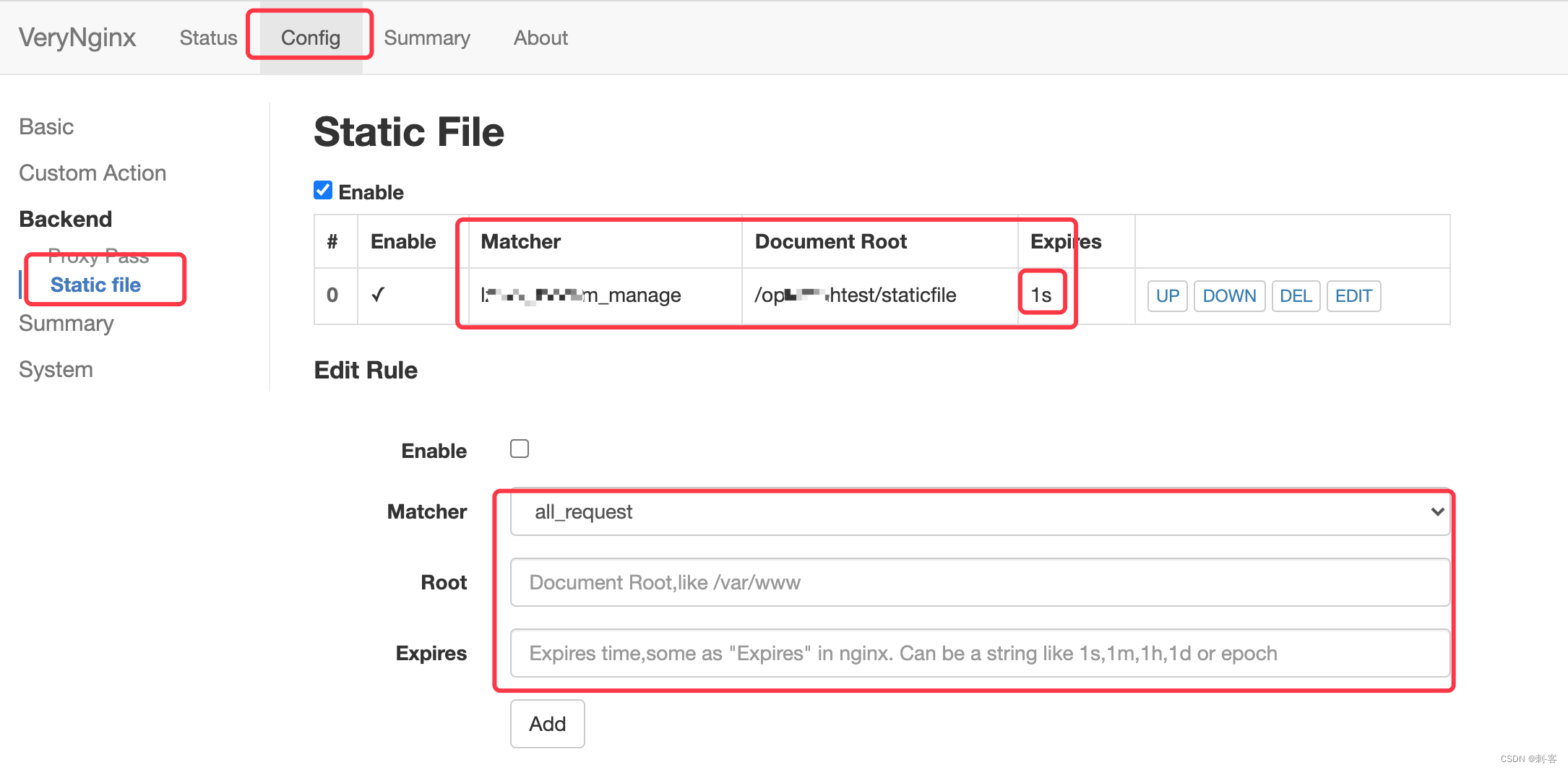Move rule 0 up with UP button
The image size is (1568, 770).
click(1168, 296)
